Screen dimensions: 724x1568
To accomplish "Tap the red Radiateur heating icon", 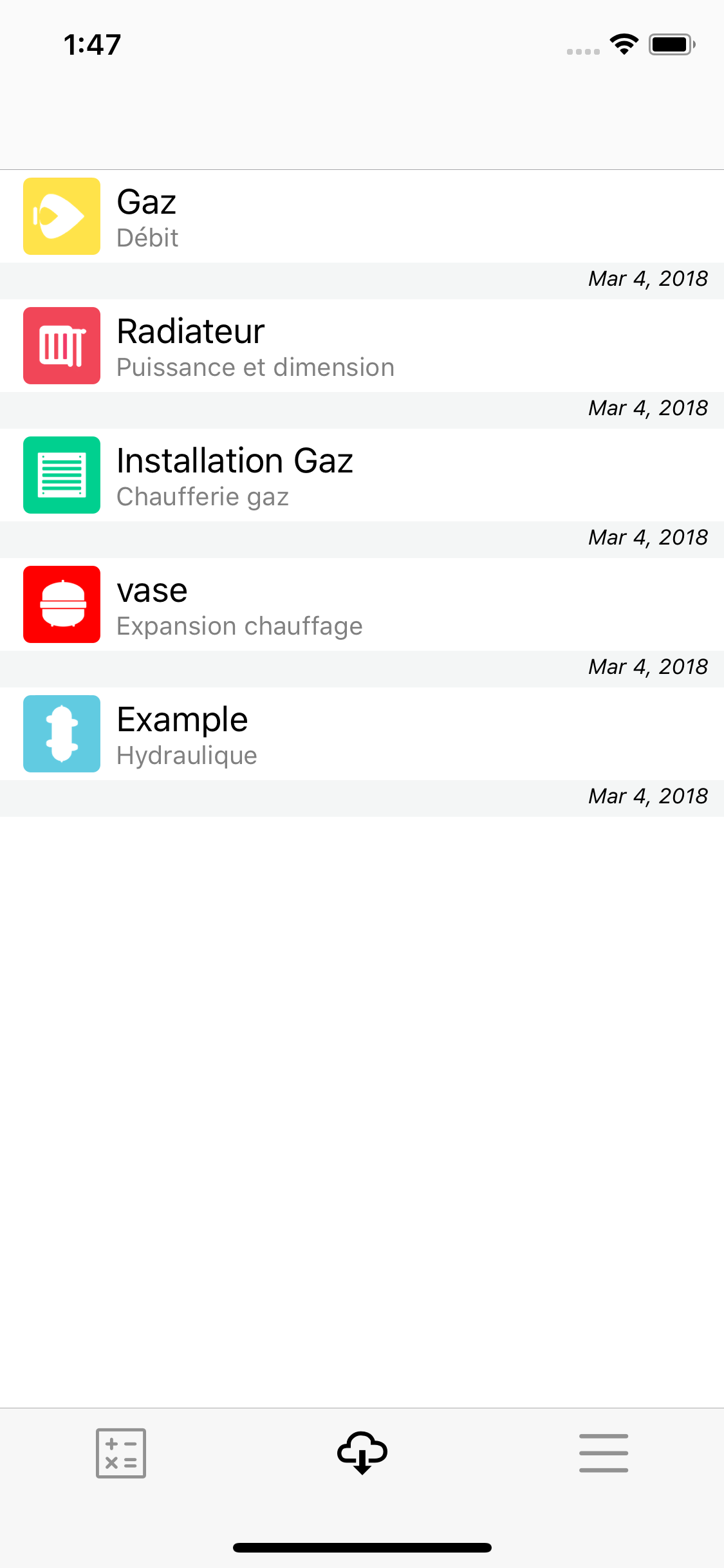I will tap(61, 346).
